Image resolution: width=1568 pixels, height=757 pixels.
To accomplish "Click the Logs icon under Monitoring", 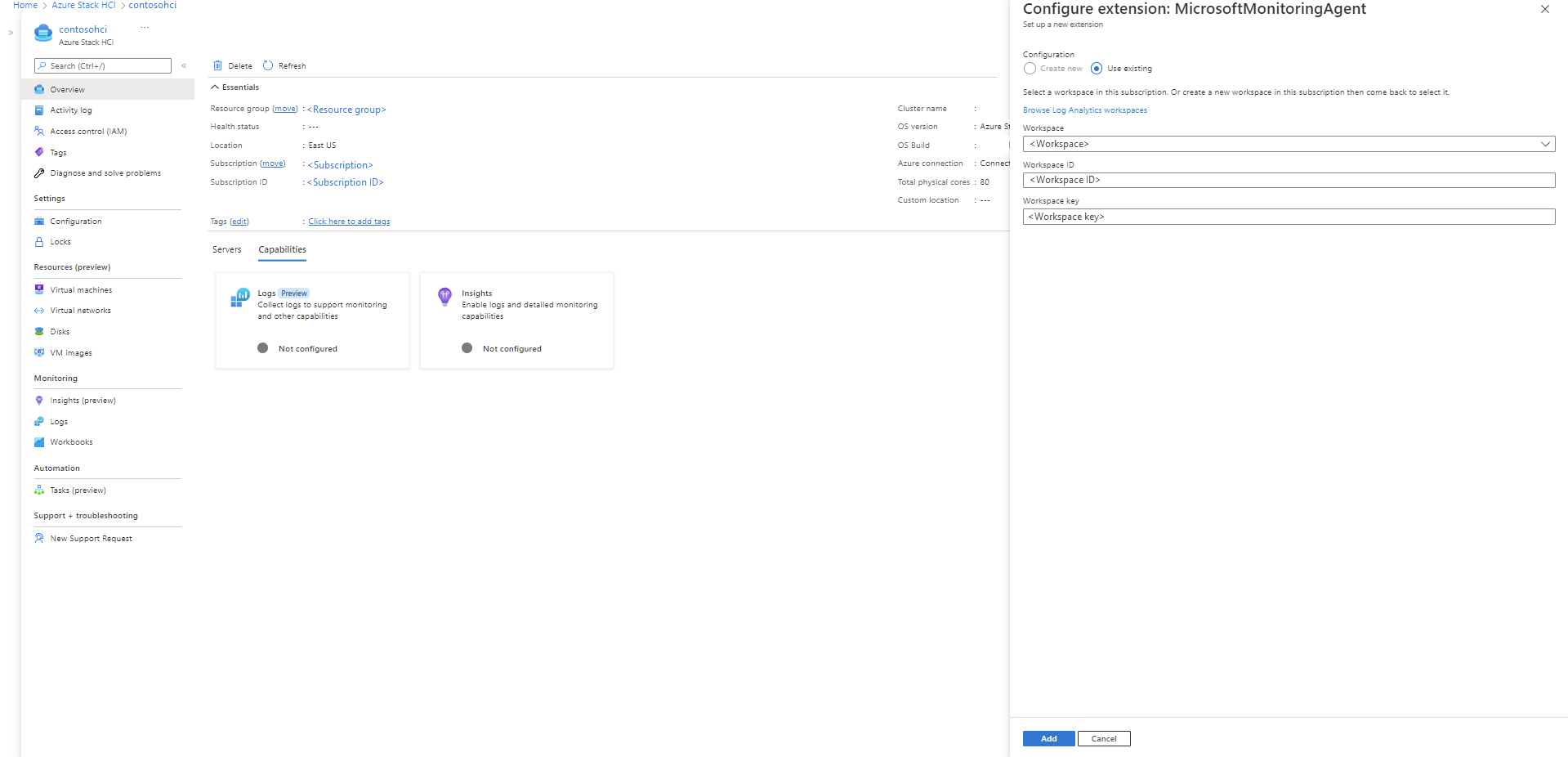I will click(39, 421).
